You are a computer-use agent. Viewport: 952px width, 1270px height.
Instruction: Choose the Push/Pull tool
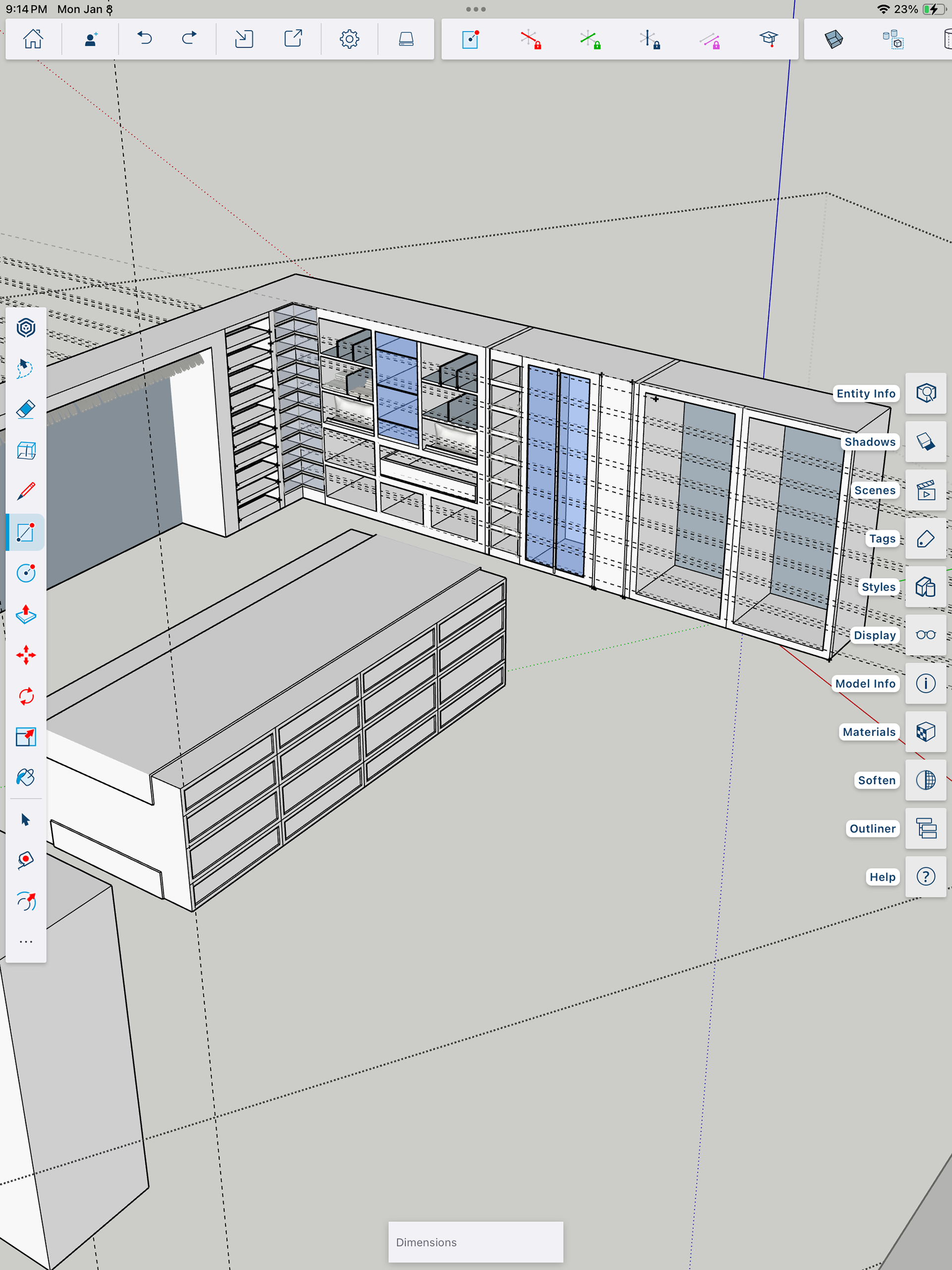pos(26,614)
